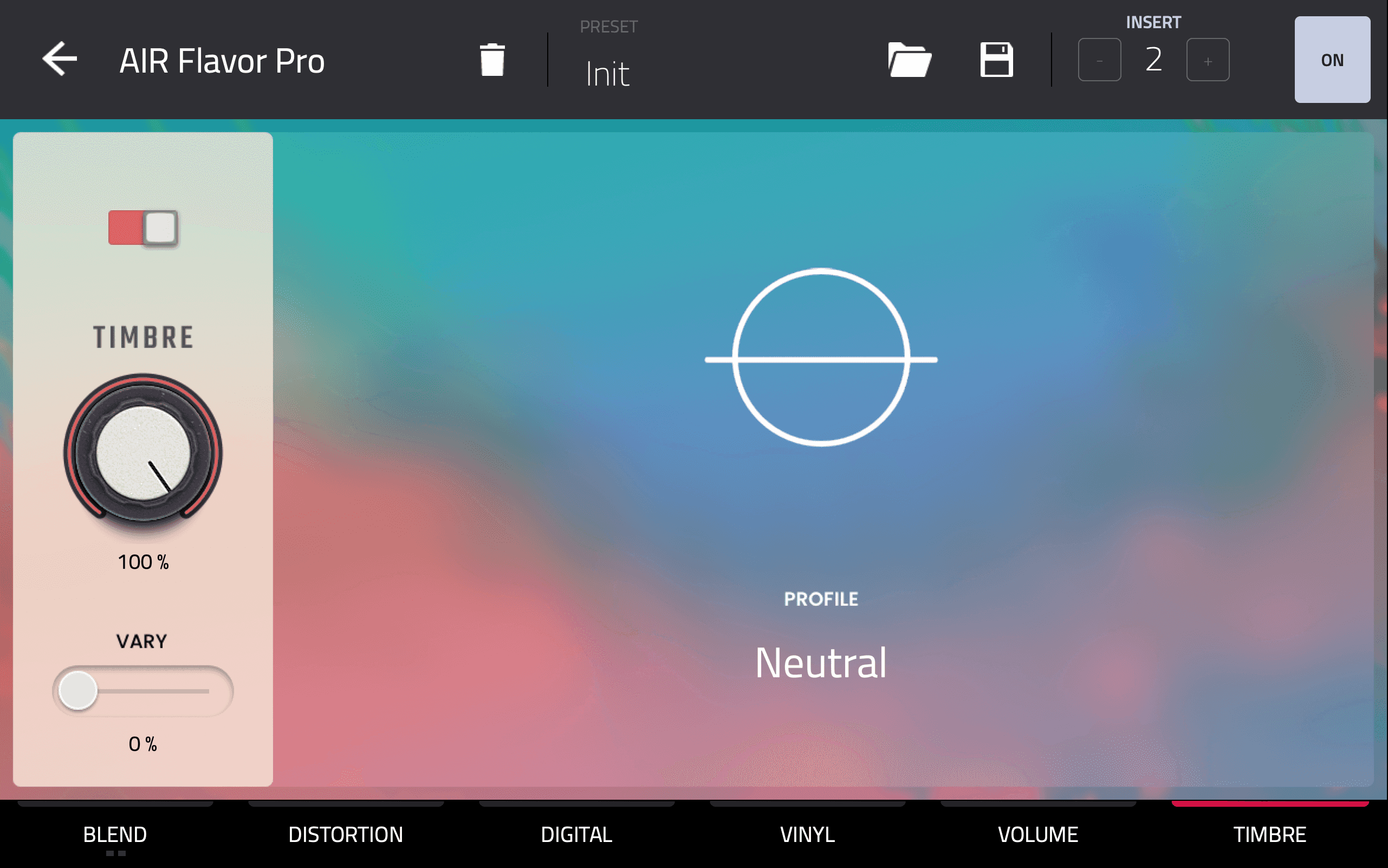Increase insert slot with plus button
Viewport: 1388px width, 868px height.
pyautogui.click(x=1208, y=60)
